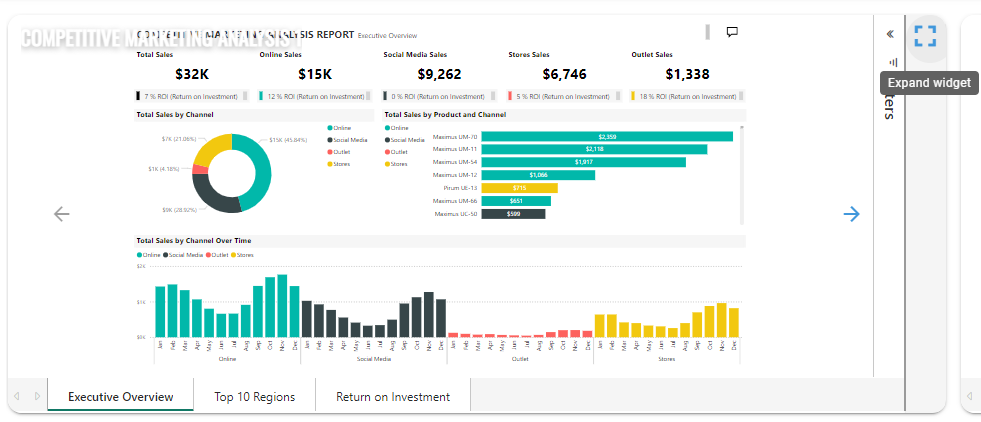This screenshot has height=422, width=981.
Task: Click the Social Media legend item in donut chart
Action: [x=349, y=139]
